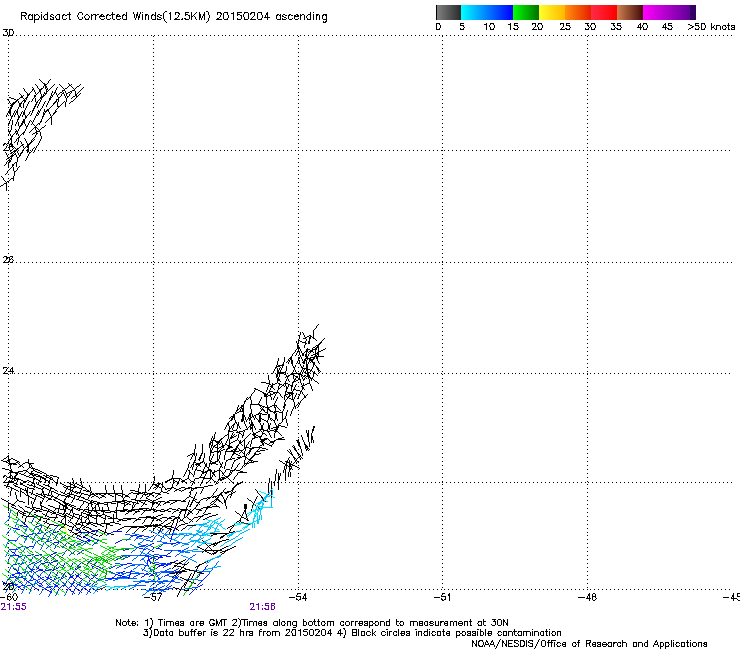740x650 pixels.
Task: Click the cyan-blue 5-15 knots legend band
Action: pos(487,12)
